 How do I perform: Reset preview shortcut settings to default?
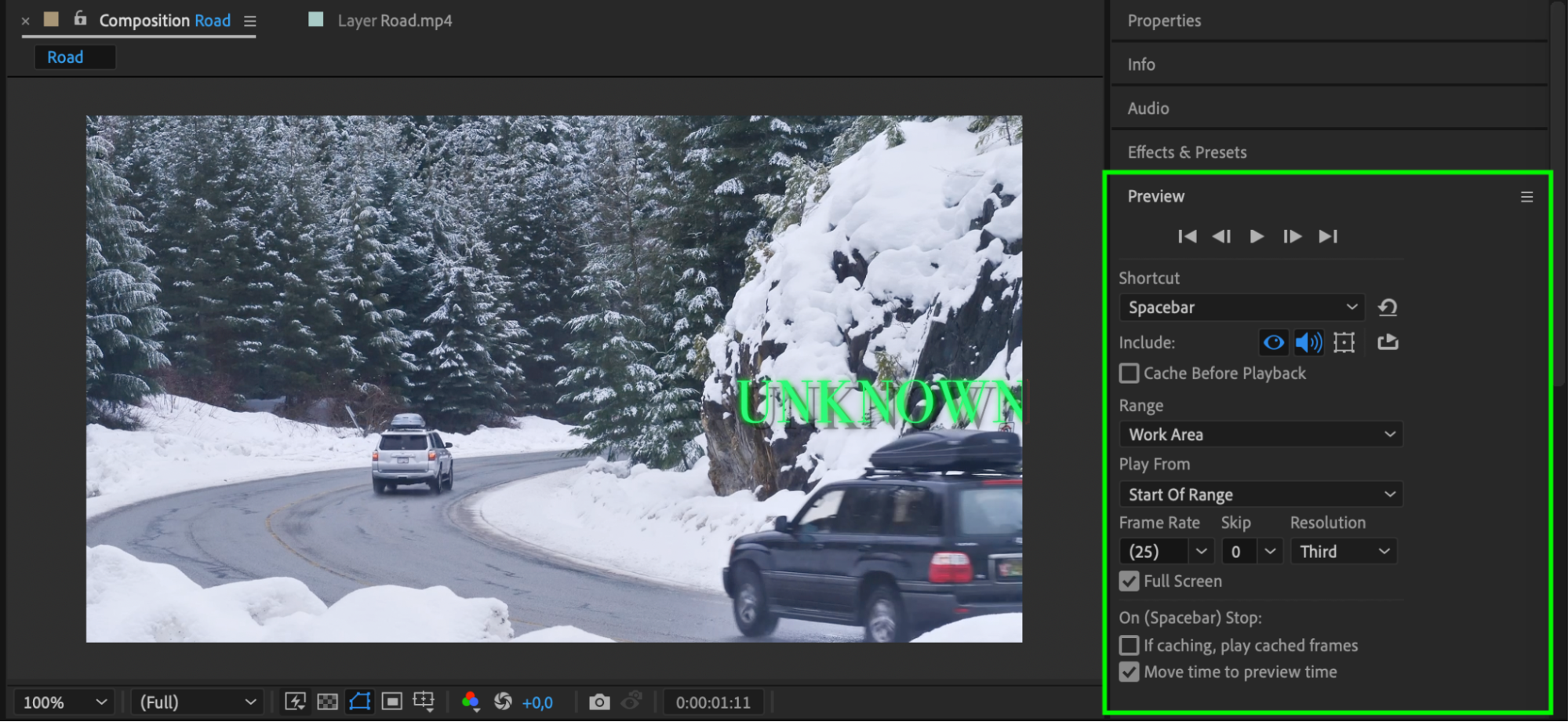1388,307
